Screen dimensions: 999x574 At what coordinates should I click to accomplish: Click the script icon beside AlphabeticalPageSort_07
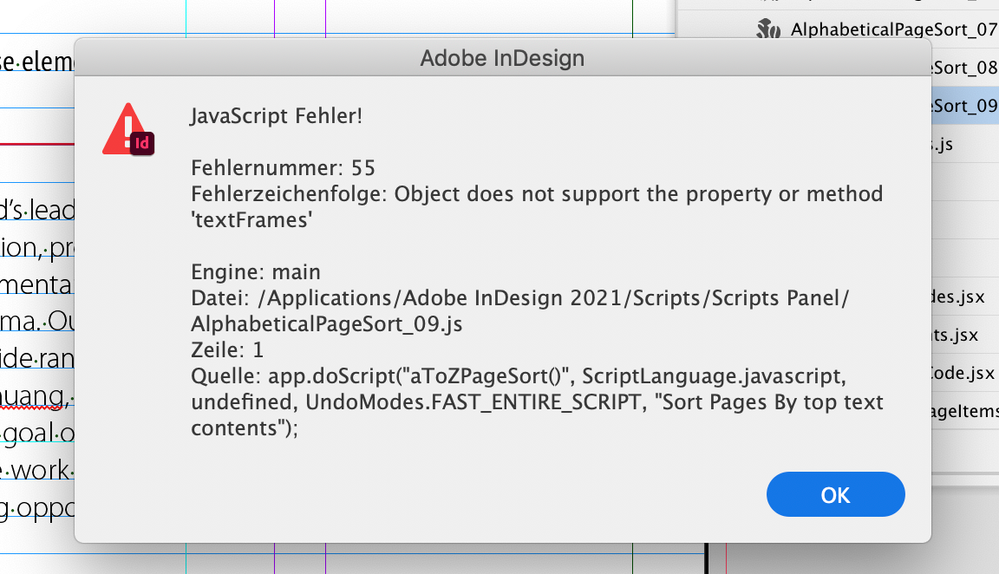(x=768, y=29)
